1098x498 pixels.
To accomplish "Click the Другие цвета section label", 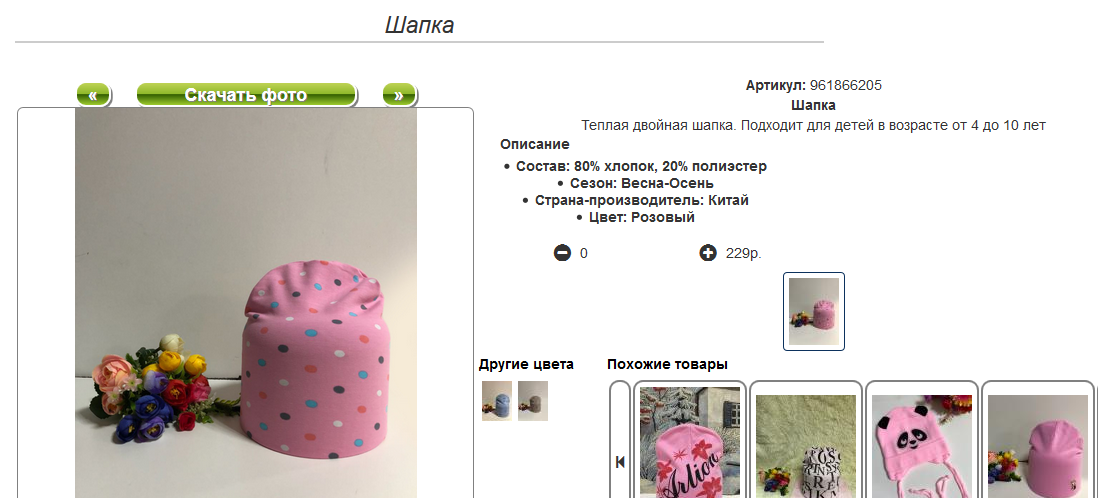I will point(527,364).
